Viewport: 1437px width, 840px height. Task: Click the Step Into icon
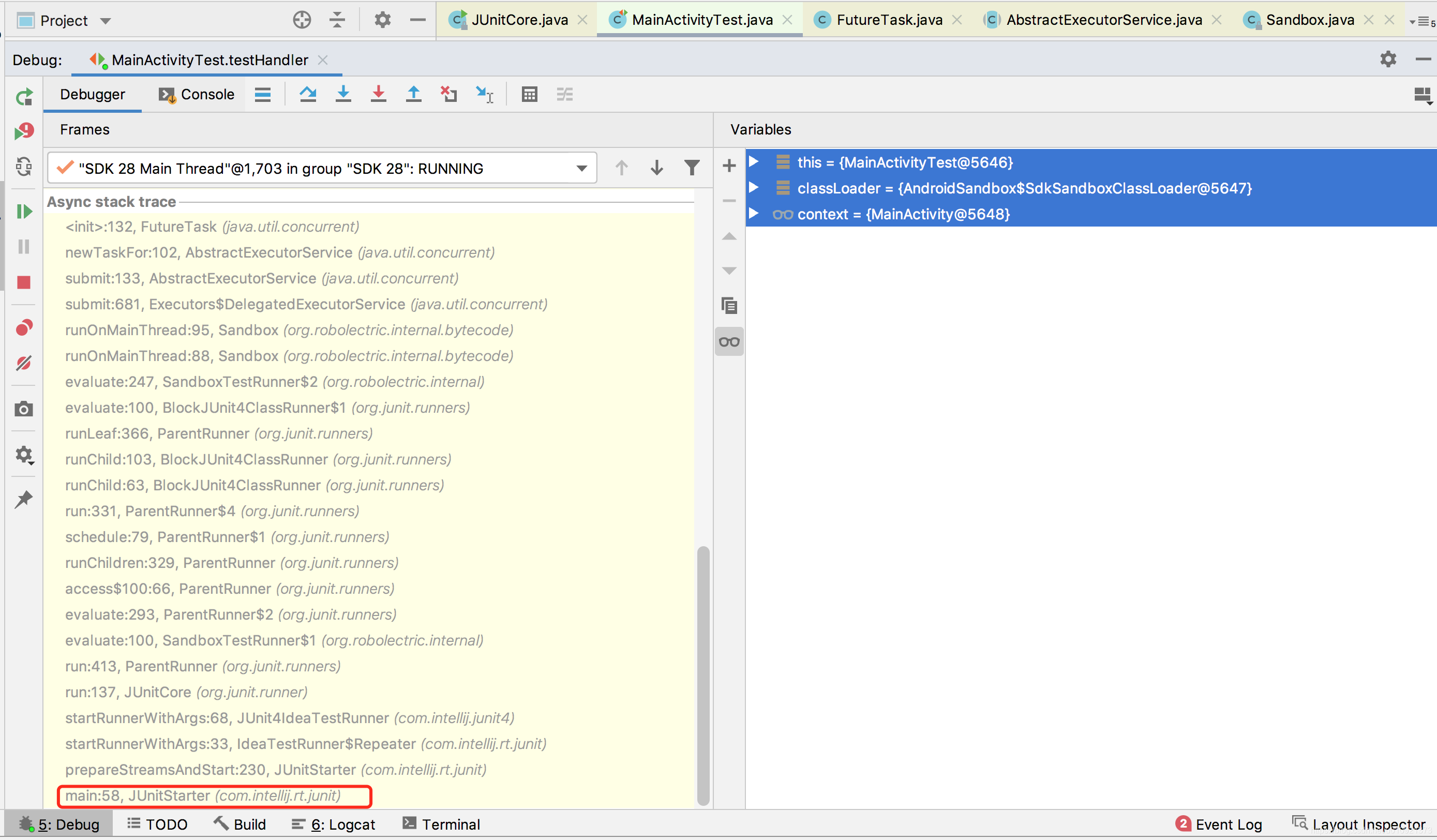tap(343, 94)
